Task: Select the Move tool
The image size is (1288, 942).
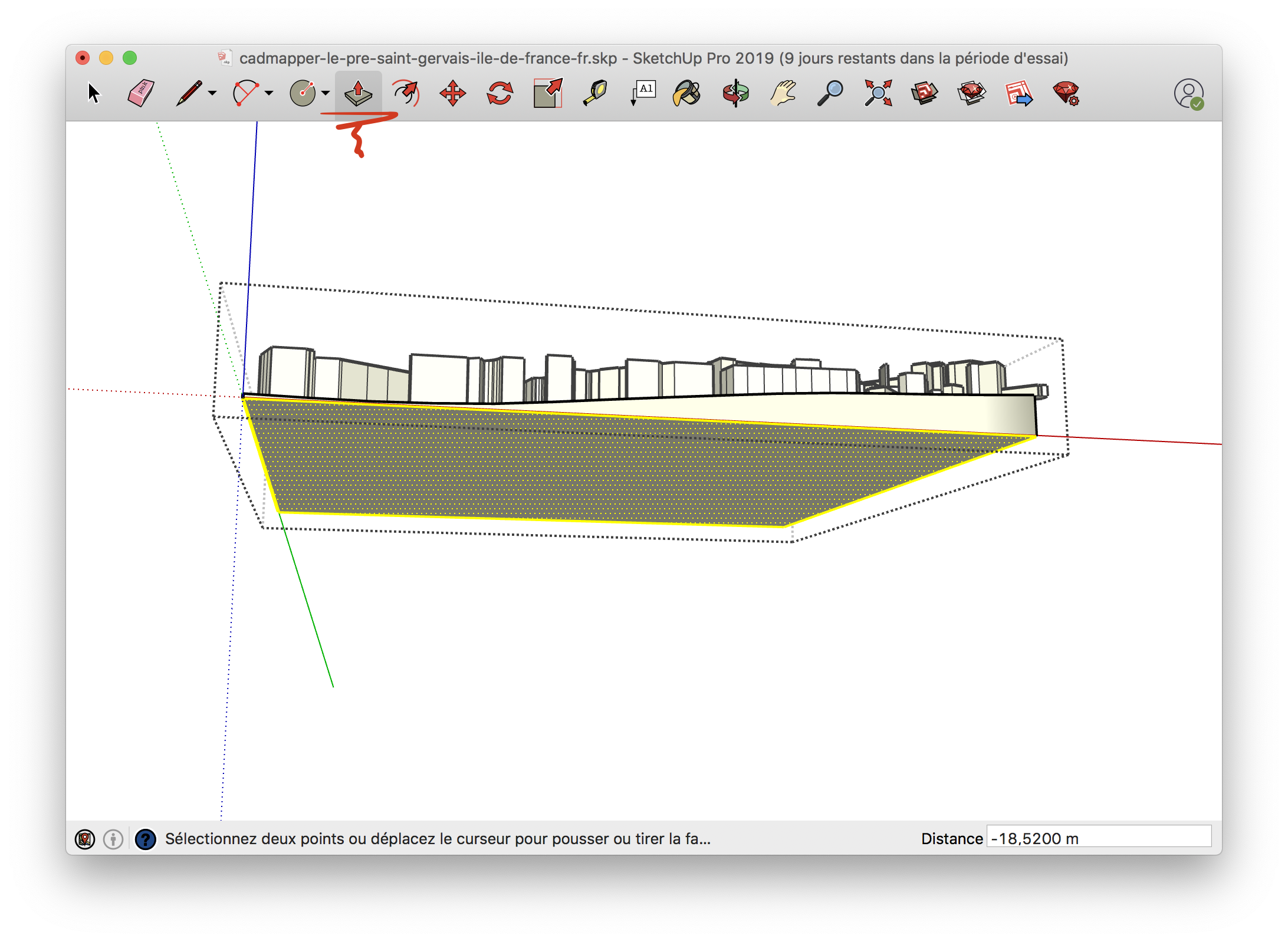Action: [453, 93]
